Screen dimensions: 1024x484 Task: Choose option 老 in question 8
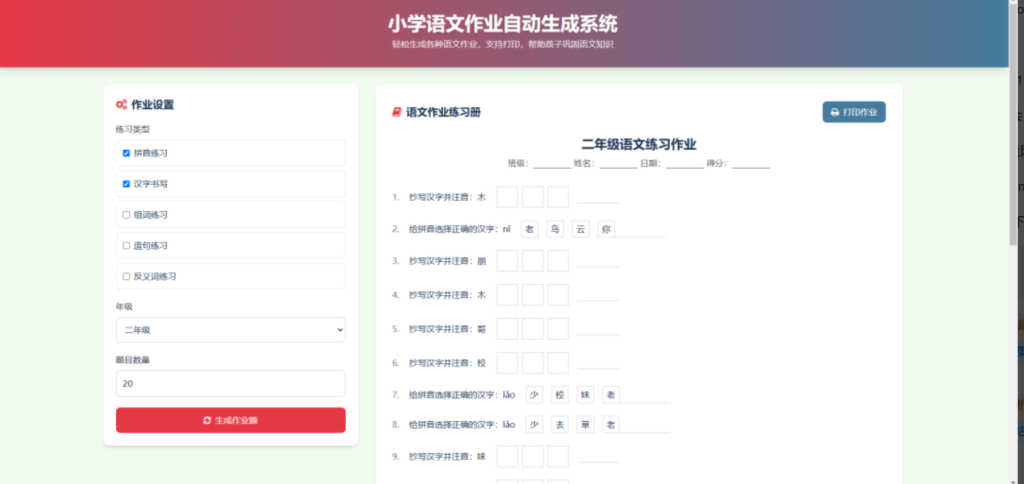coord(611,425)
